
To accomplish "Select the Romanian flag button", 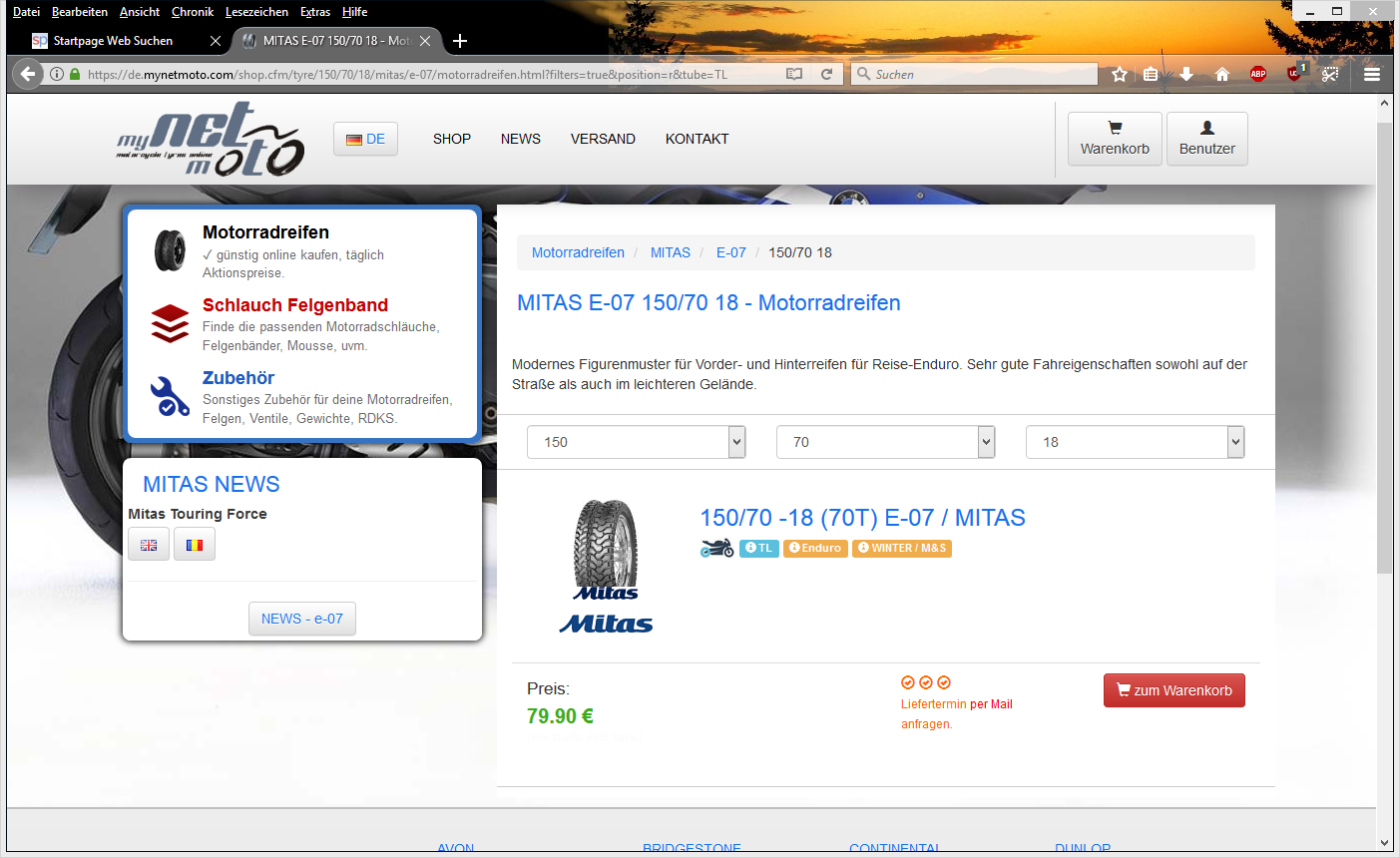I will [x=195, y=545].
